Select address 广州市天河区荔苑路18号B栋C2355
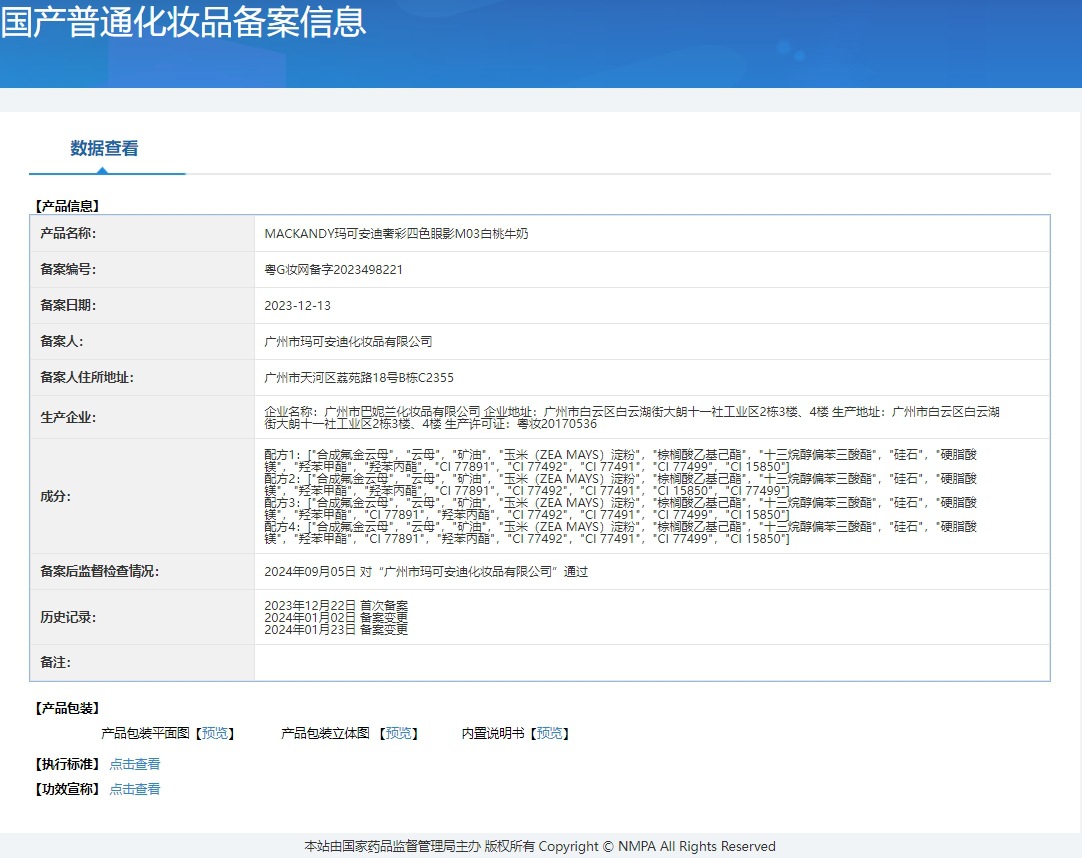The width and height of the screenshot is (1082, 858). 359,378
